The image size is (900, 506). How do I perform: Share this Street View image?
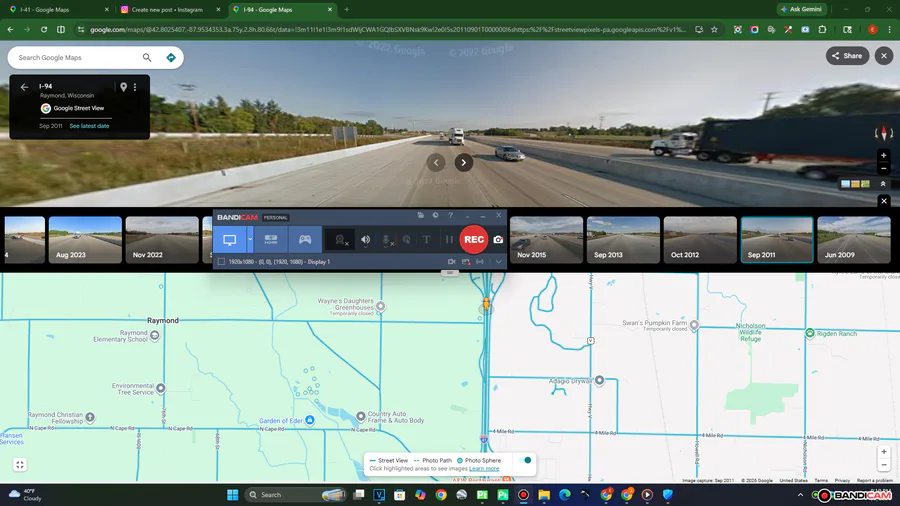pyautogui.click(x=847, y=56)
